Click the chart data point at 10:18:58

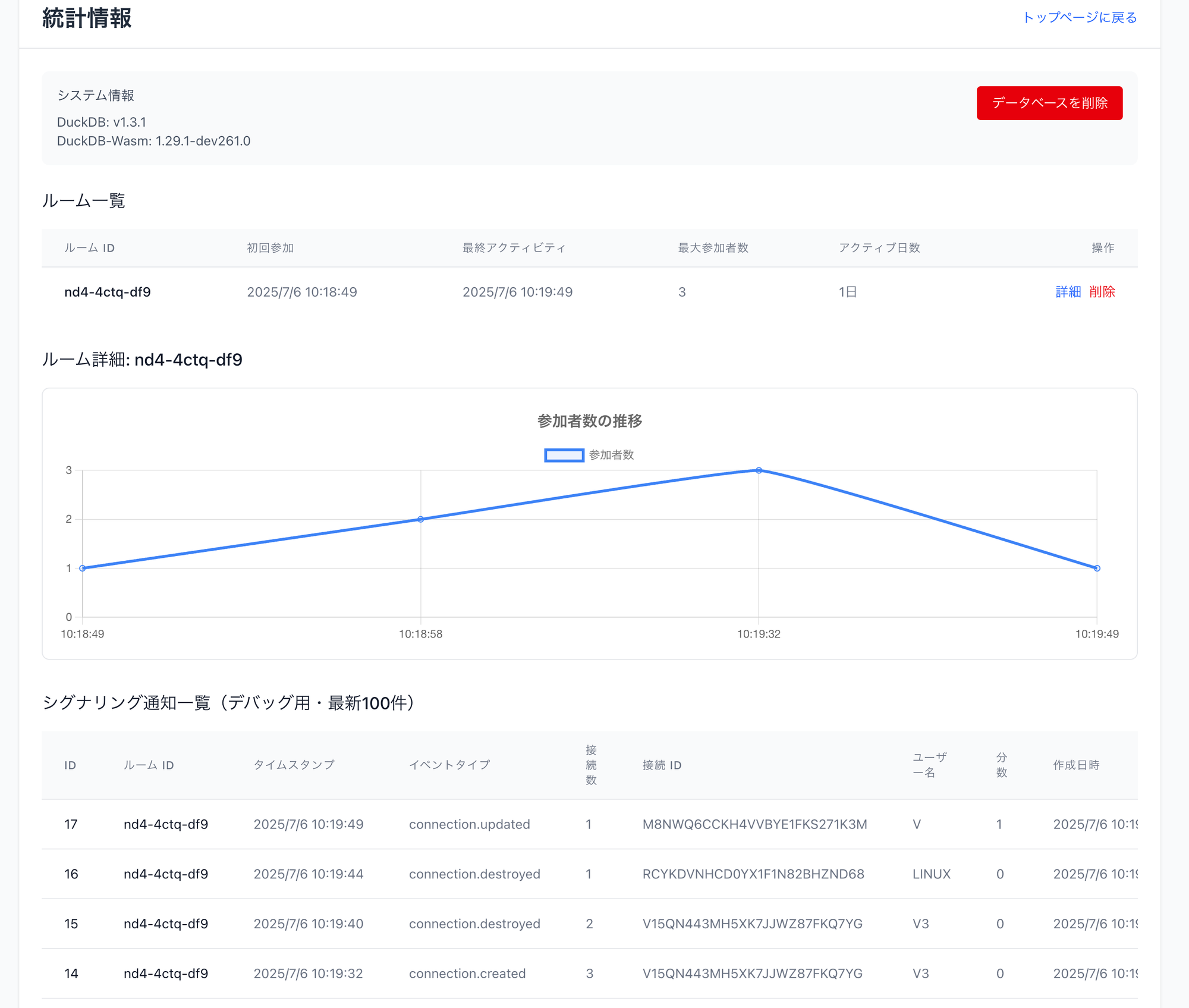pos(421,519)
